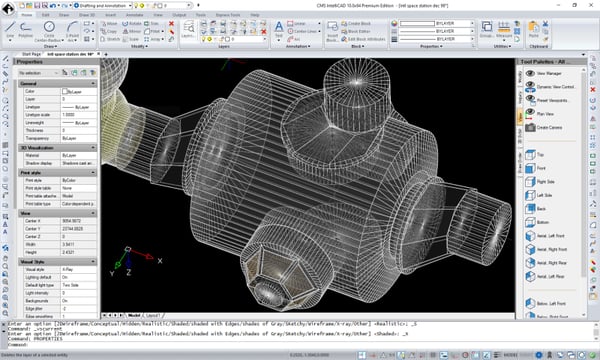Select the Line drawing tool
The height and width of the screenshot is (360, 600).
tap(10, 30)
